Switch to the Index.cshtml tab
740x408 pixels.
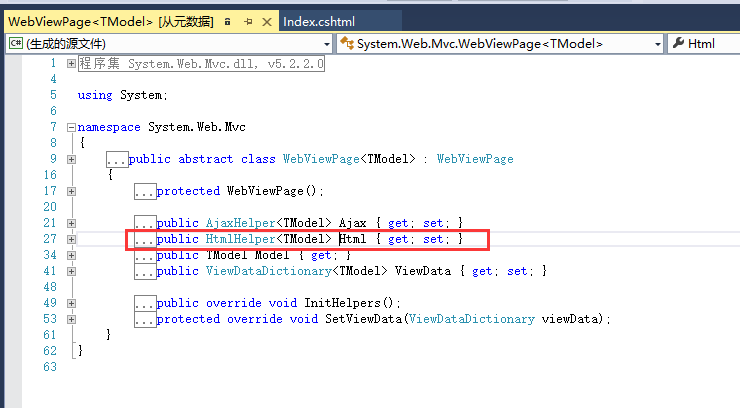coord(319,22)
